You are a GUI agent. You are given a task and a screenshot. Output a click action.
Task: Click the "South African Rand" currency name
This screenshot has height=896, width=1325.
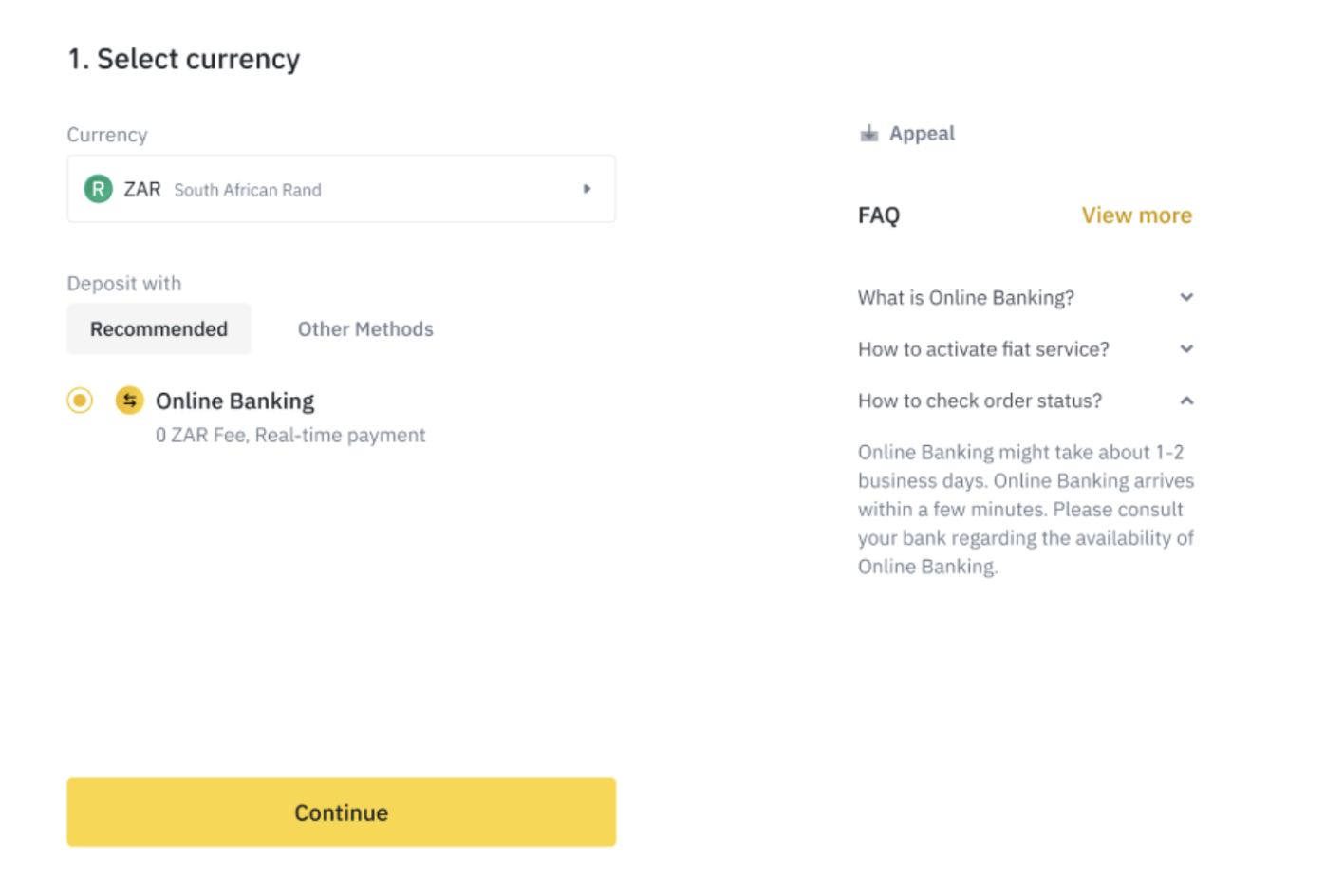248,190
